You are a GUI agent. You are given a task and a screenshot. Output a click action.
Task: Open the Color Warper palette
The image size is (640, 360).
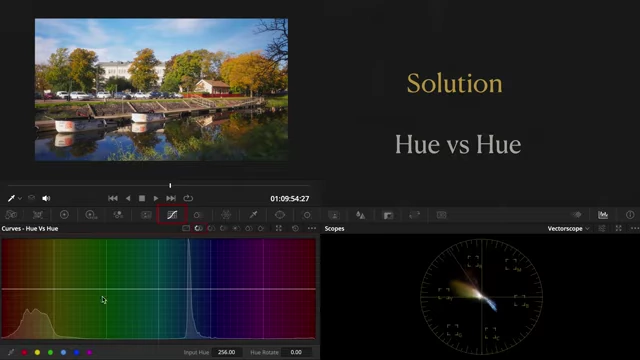click(226, 215)
